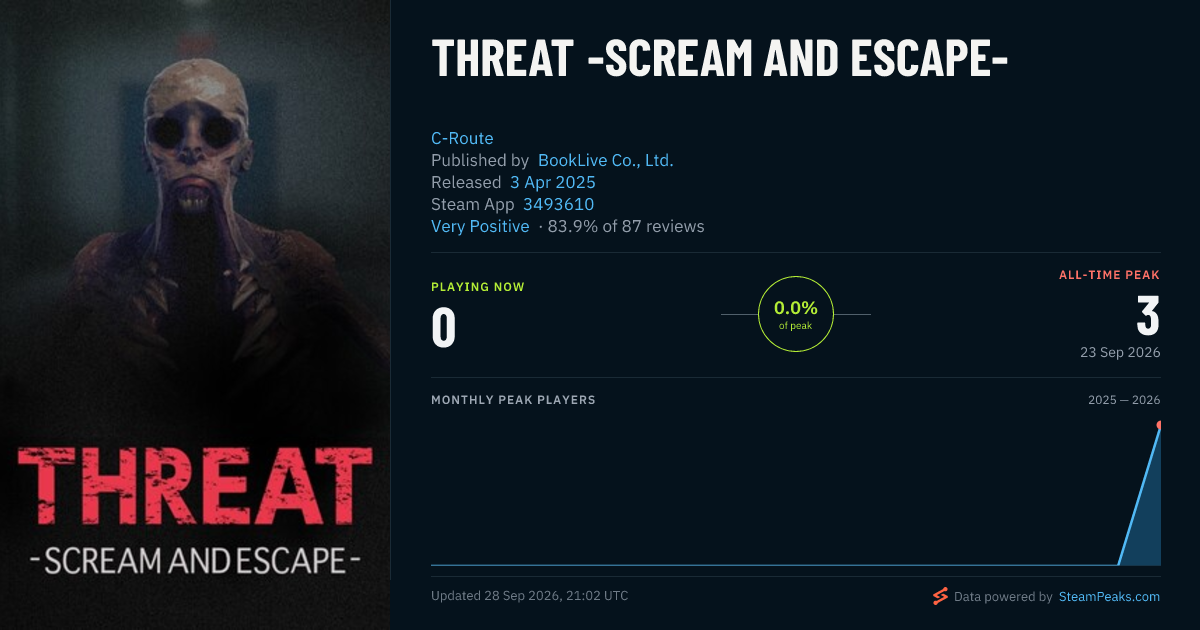
Task: Open the SteamPeaks.com link
Action: (x=1108, y=597)
